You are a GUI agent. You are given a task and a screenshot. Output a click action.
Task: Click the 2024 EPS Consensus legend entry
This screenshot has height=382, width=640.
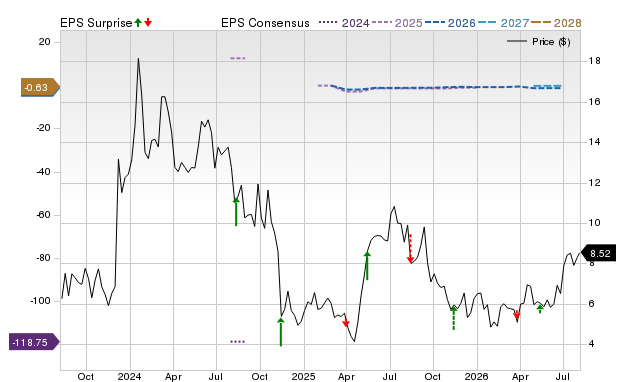344,23
